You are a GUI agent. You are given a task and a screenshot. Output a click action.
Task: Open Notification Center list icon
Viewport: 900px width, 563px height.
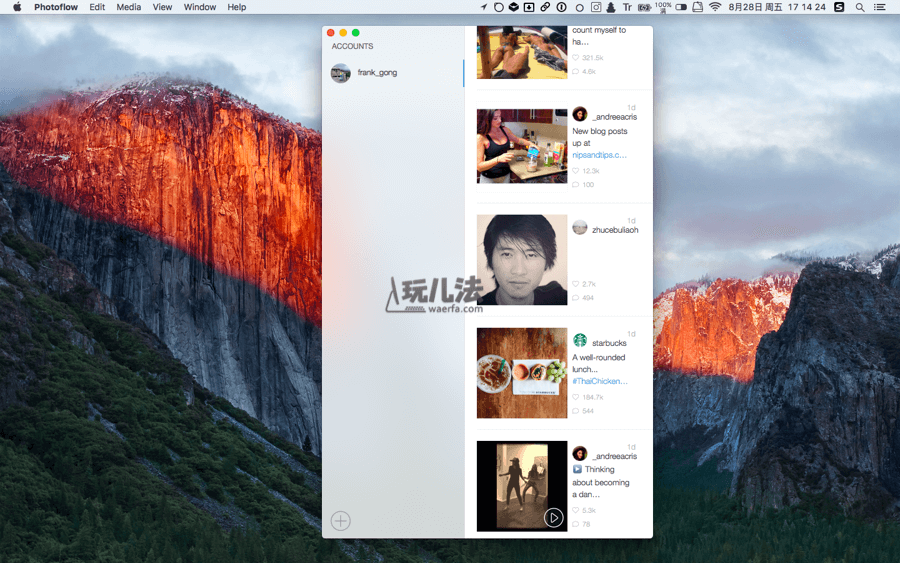(879, 7)
